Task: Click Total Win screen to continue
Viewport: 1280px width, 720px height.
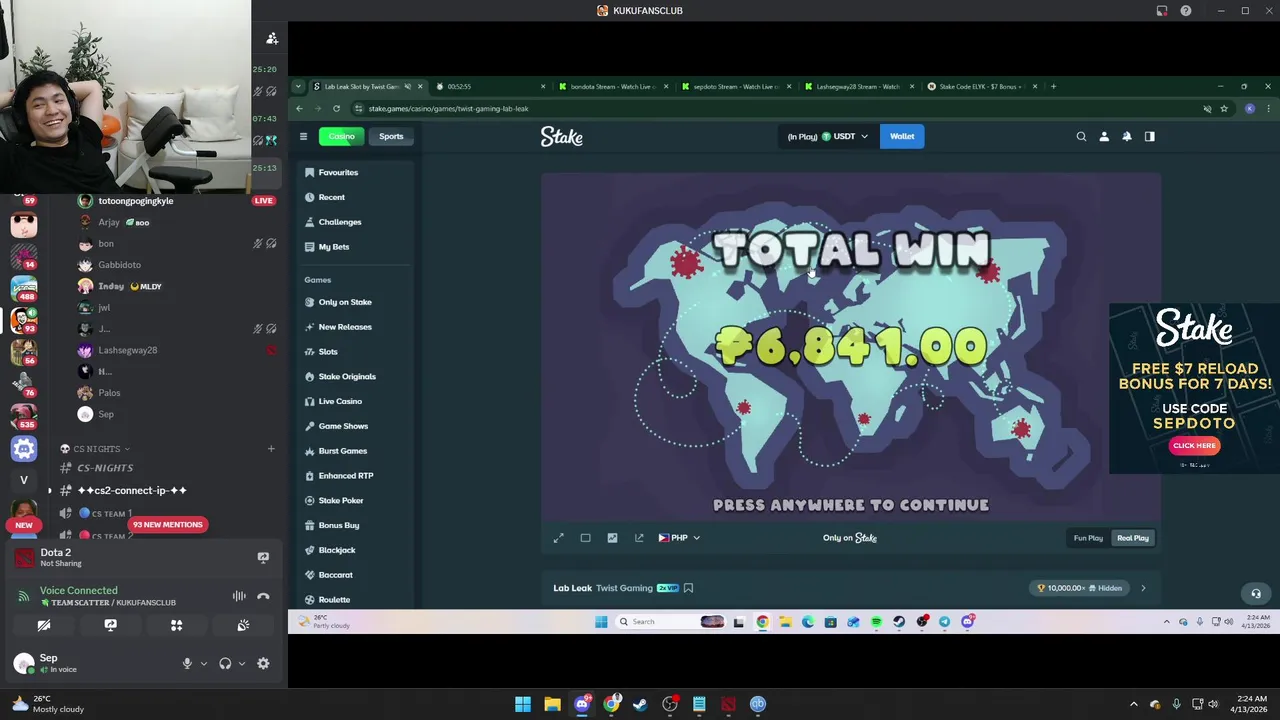Action: coord(851,349)
